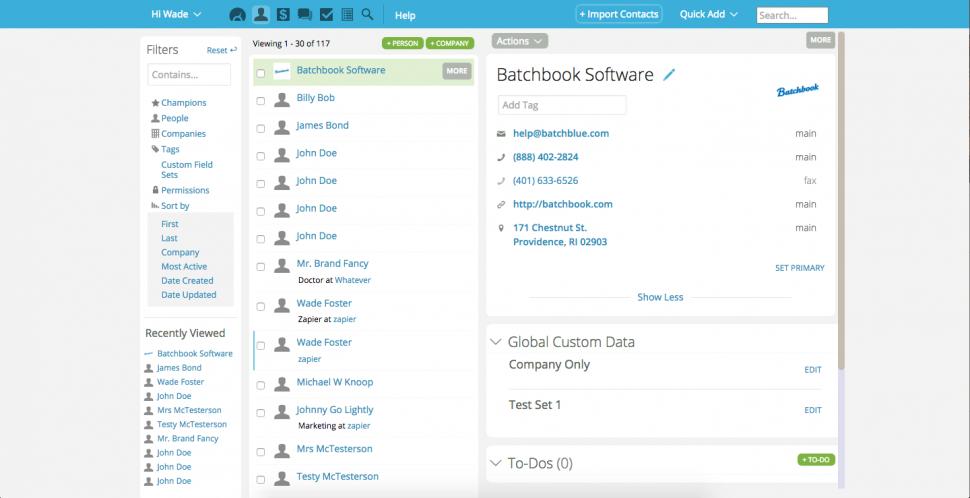The height and width of the screenshot is (498, 970).
Task: Click the star icon beside Champions filter
Action: [155, 103]
